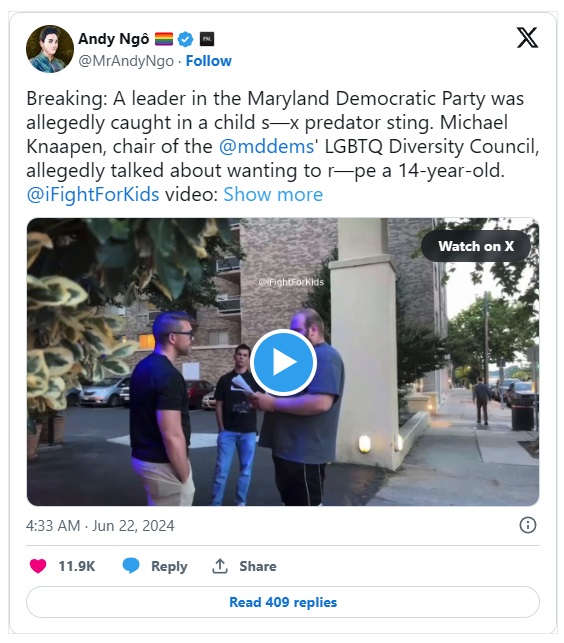Follow the @MrAndyNgo account

[x=209, y=61]
